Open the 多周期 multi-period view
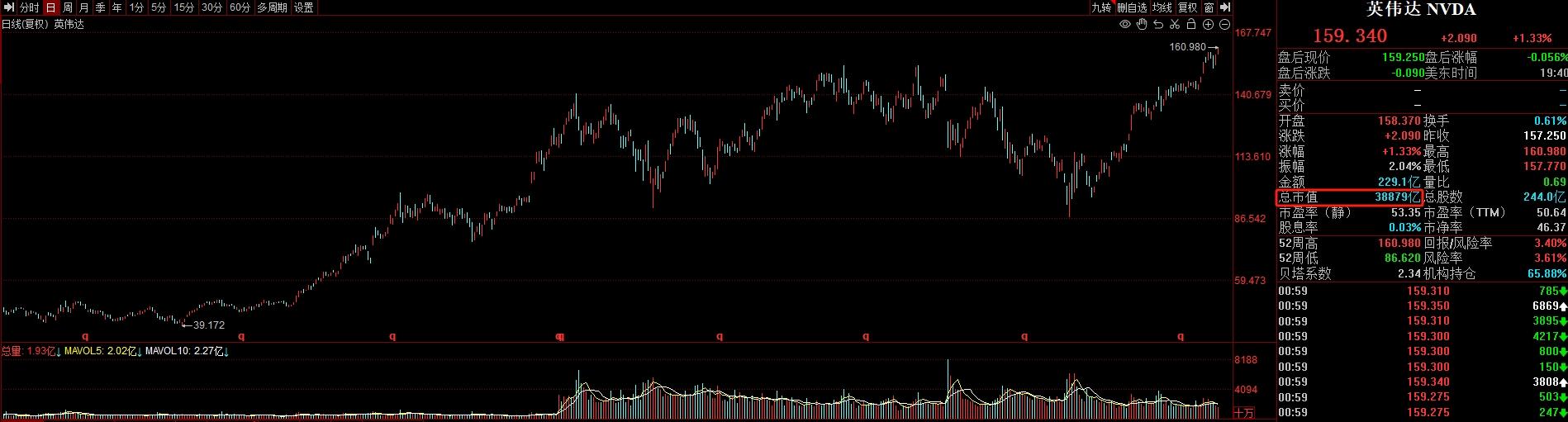This screenshot has width=1568, height=422. click(272, 7)
